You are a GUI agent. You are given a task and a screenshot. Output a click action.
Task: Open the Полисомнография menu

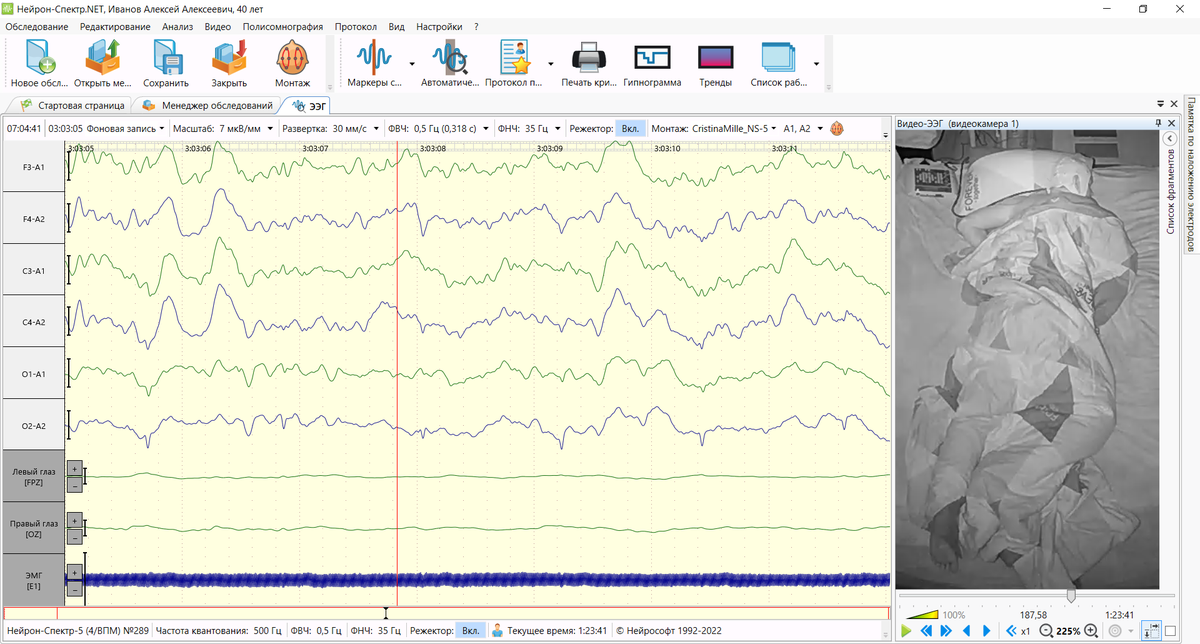click(x=283, y=27)
